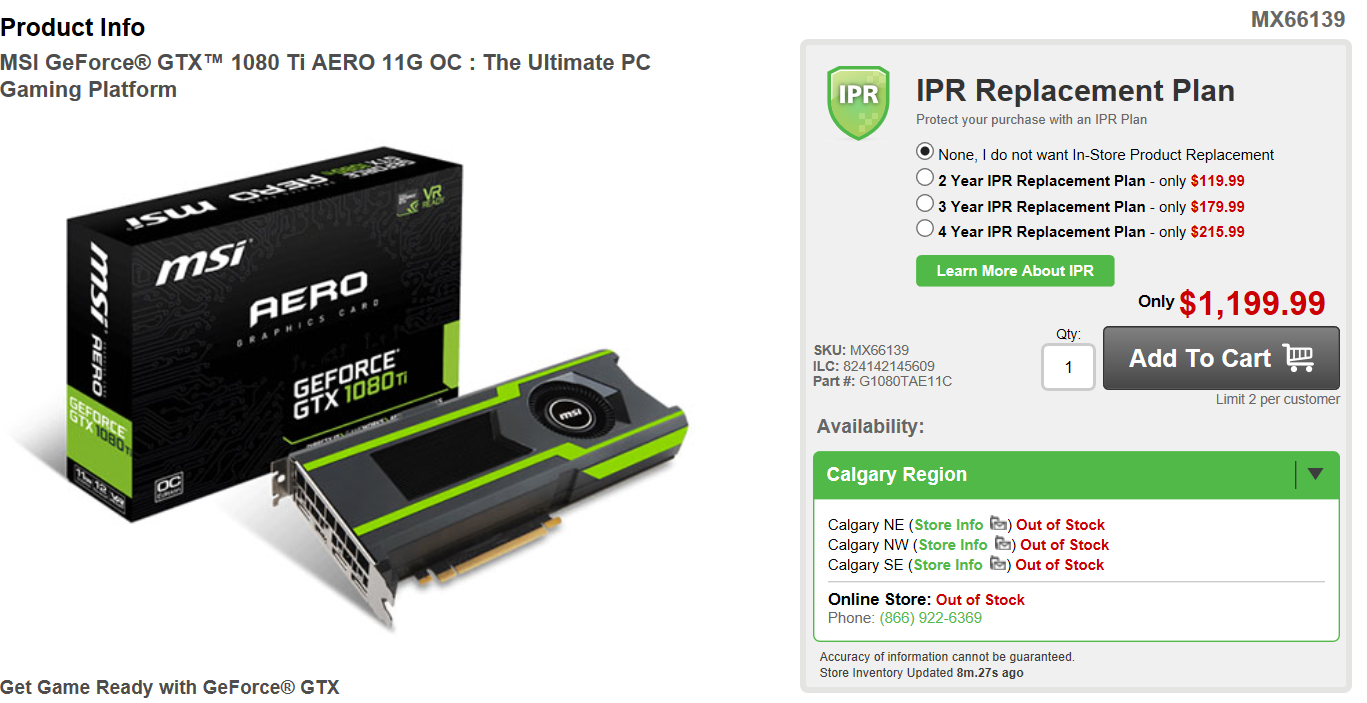Choose the 3 Year IPR Replacement Plan
Screen dimensions: 1367x703
[925, 204]
